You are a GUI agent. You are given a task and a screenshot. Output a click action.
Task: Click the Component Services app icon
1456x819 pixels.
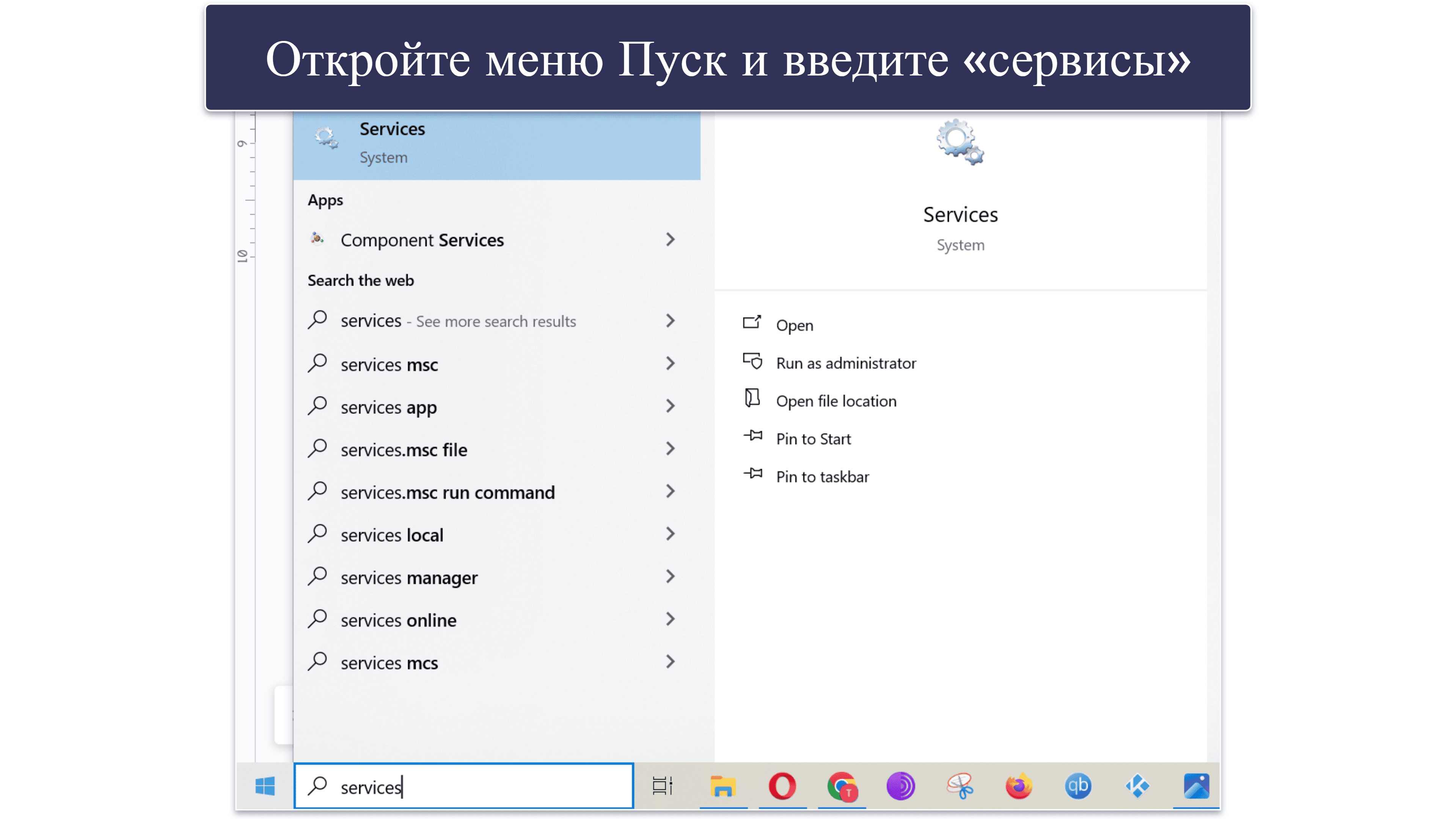coord(318,239)
